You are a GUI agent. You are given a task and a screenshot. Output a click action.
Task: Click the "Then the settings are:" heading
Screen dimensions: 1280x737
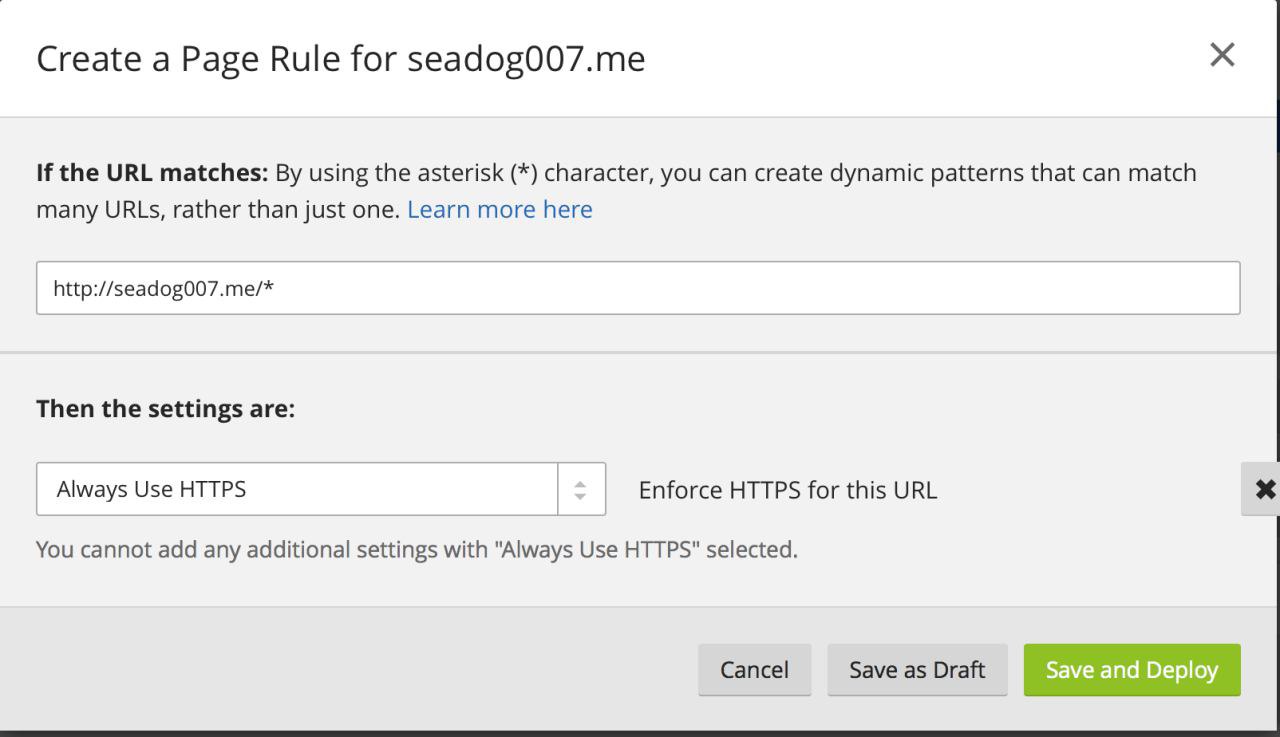click(x=166, y=409)
